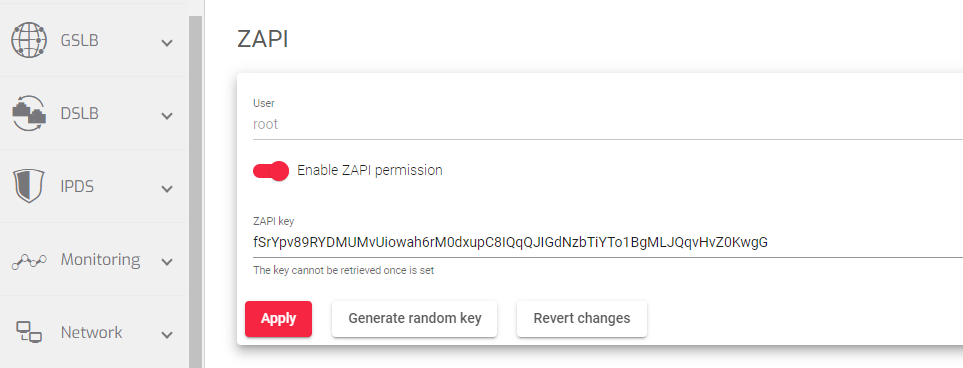The image size is (963, 368).
Task: Open the DSLB sidebar section
Action: 93,114
